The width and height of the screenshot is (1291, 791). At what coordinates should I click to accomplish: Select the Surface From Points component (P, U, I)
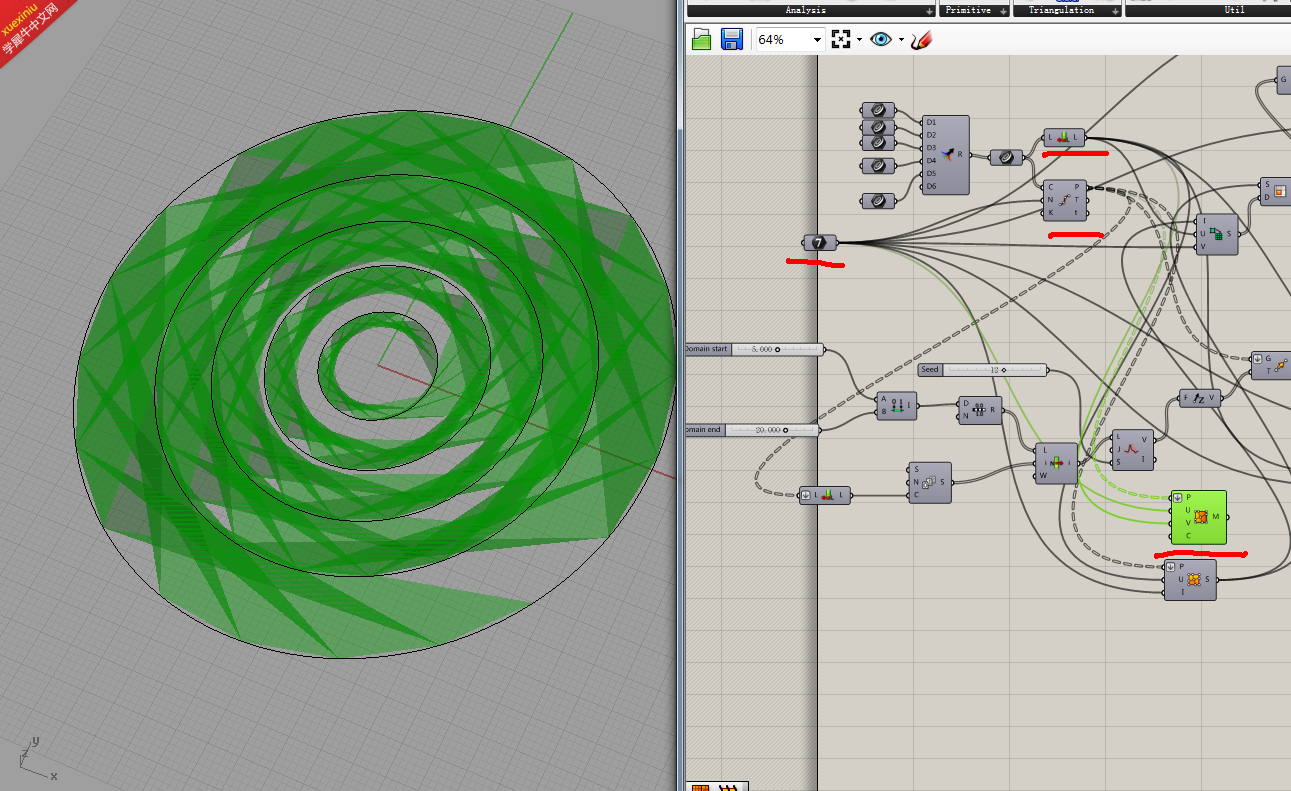click(1190, 580)
